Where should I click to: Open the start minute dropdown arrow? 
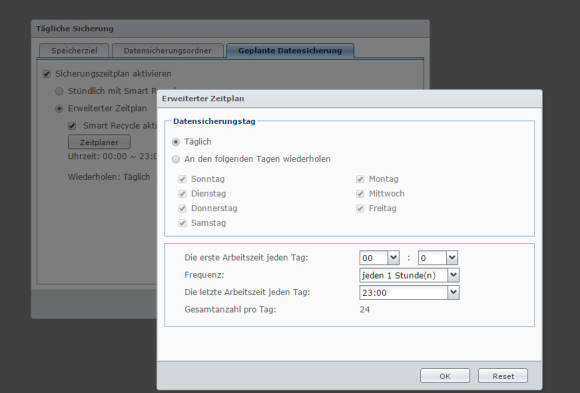pyautogui.click(x=452, y=258)
